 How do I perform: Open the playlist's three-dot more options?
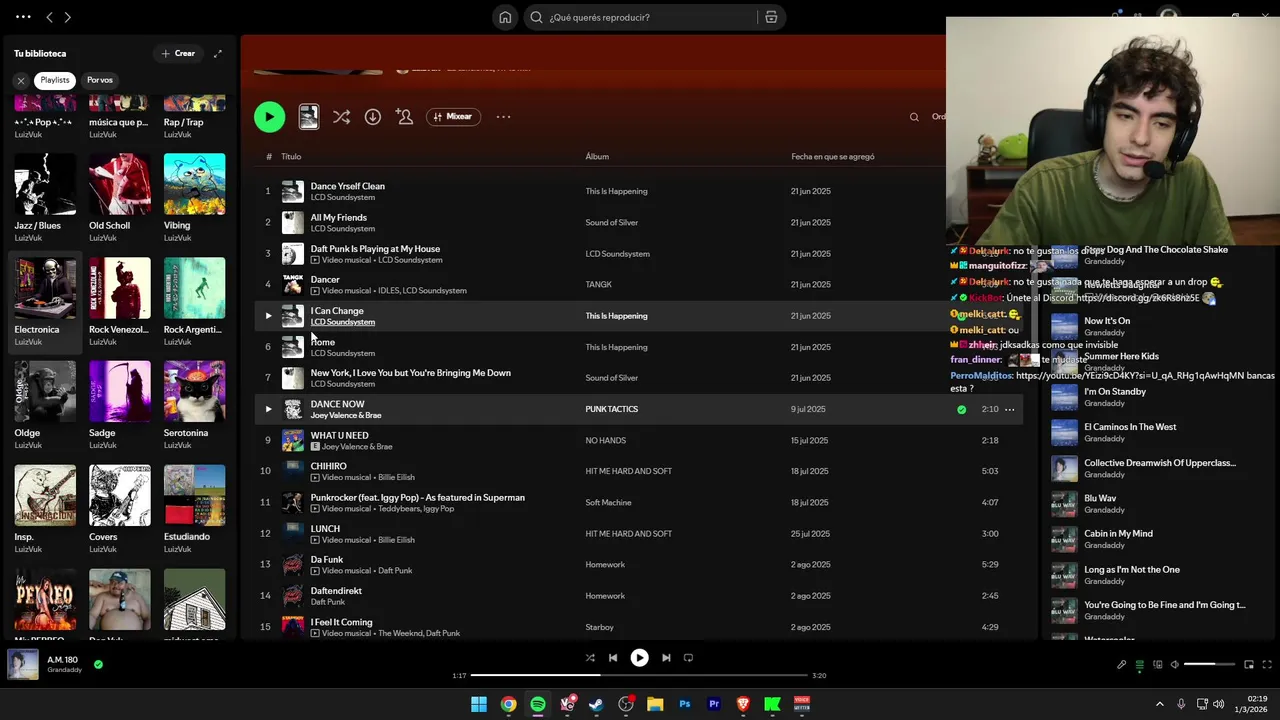(x=503, y=117)
